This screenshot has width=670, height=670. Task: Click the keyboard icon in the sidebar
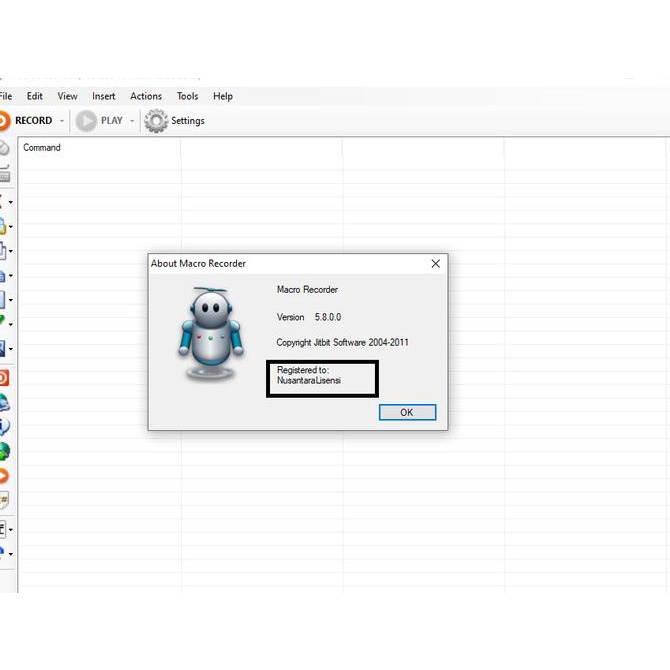pyautogui.click(x=4, y=173)
